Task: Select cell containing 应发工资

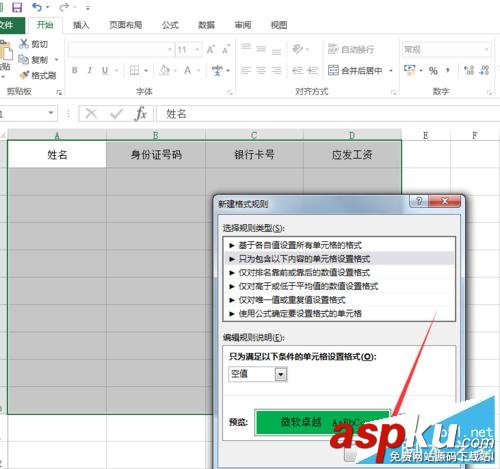Action: (x=352, y=155)
